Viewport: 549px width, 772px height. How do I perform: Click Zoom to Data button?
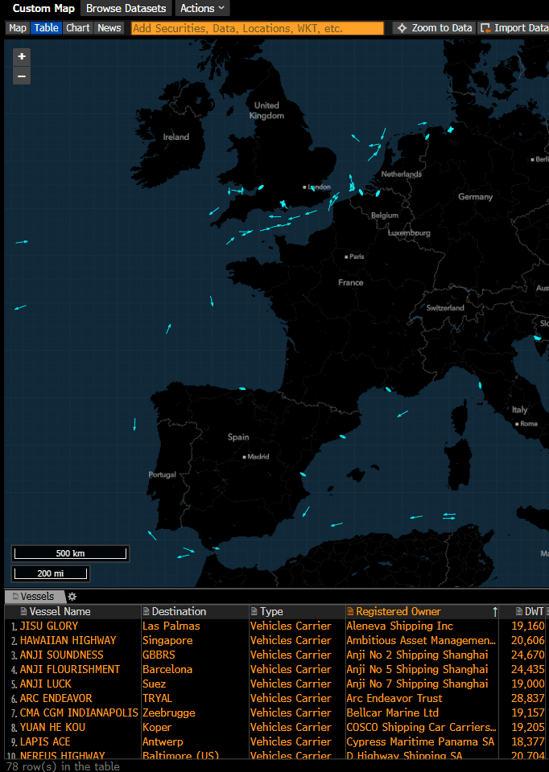coord(435,28)
